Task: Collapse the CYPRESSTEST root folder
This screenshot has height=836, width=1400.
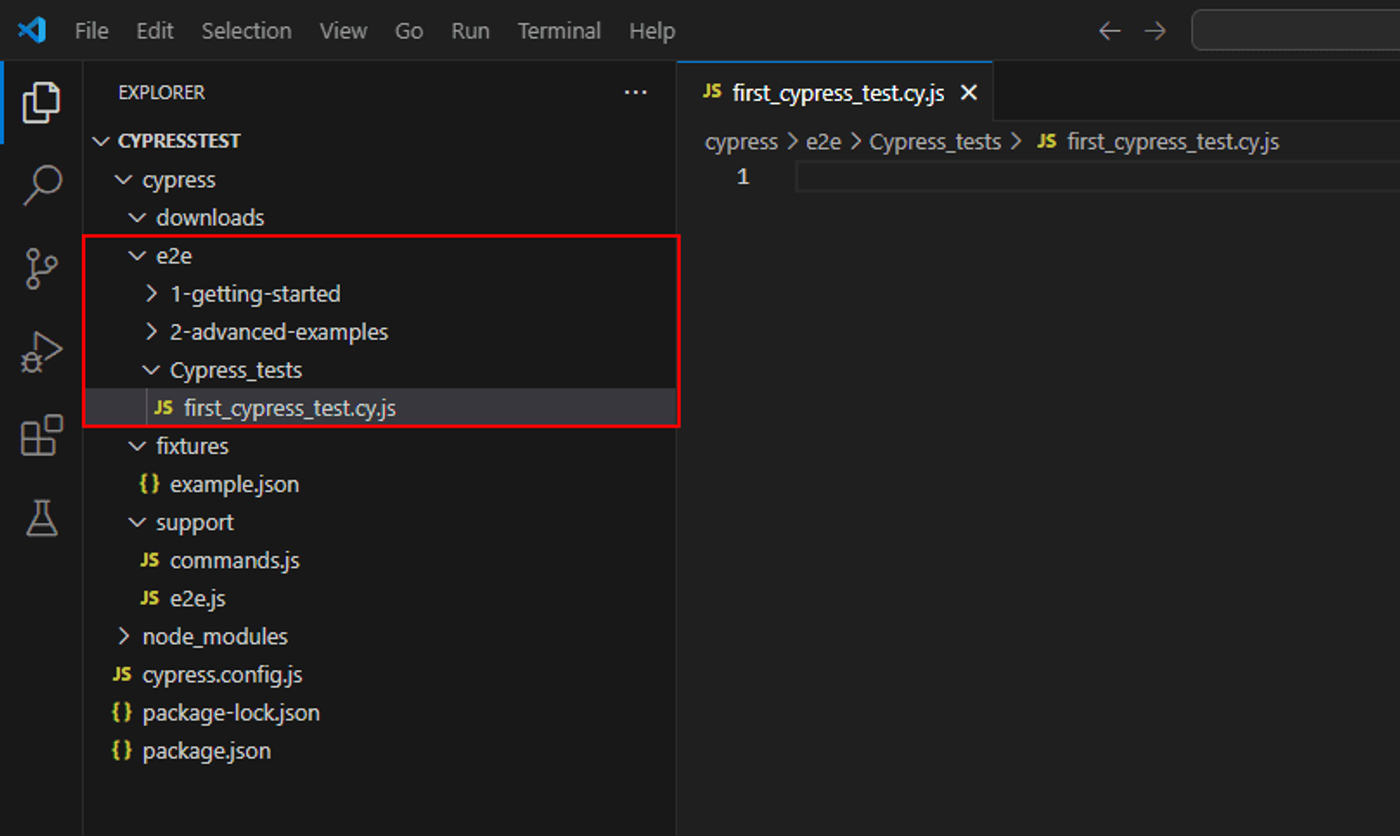Action: click(x=100, y=141)
